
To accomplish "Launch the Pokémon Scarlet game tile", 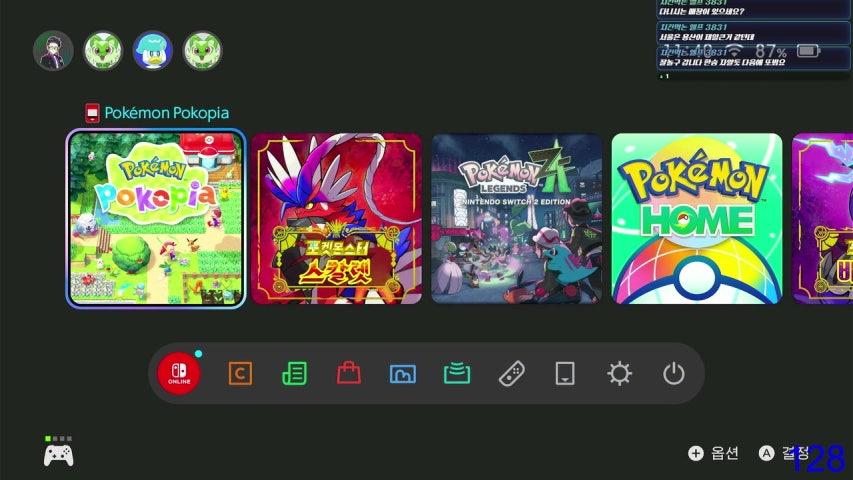I will point(337,218).
